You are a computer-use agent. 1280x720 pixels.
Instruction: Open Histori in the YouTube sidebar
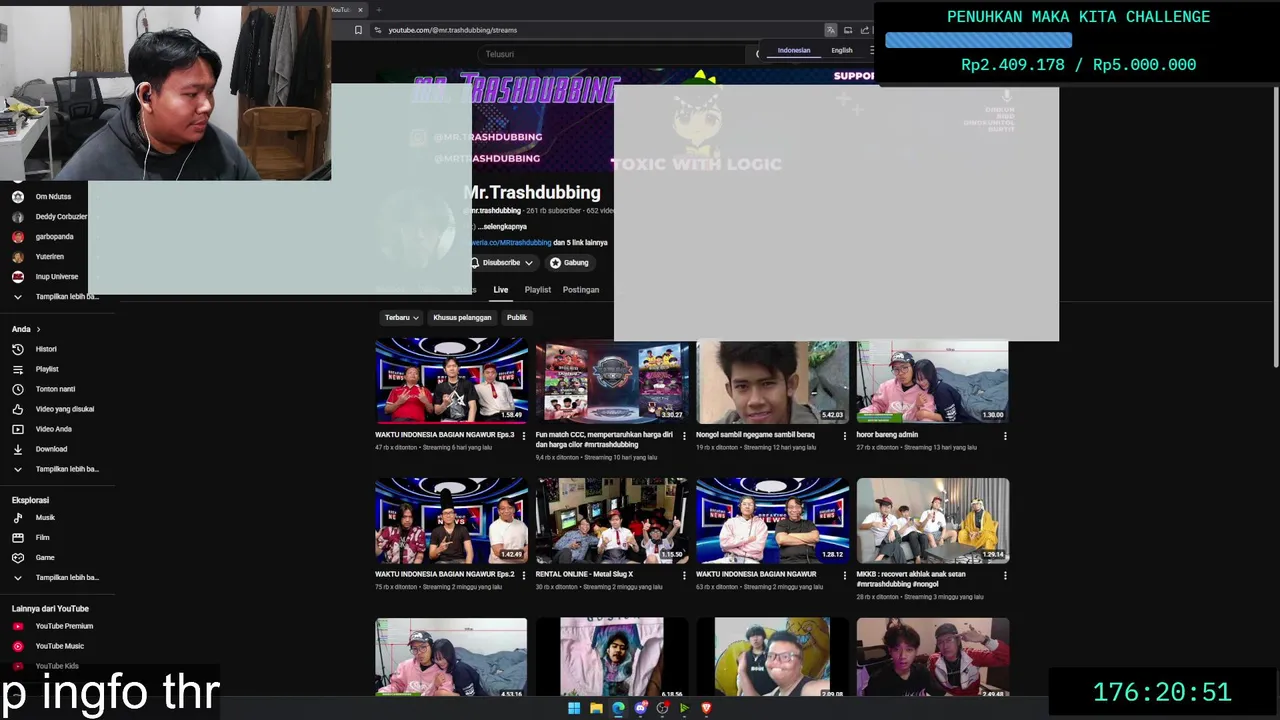46,349
